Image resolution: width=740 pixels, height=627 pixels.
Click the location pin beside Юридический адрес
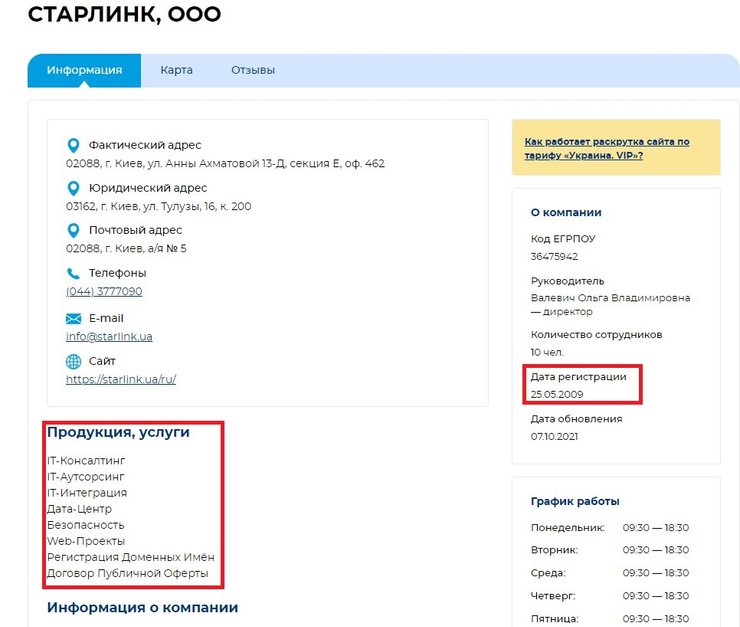(73, 188)
